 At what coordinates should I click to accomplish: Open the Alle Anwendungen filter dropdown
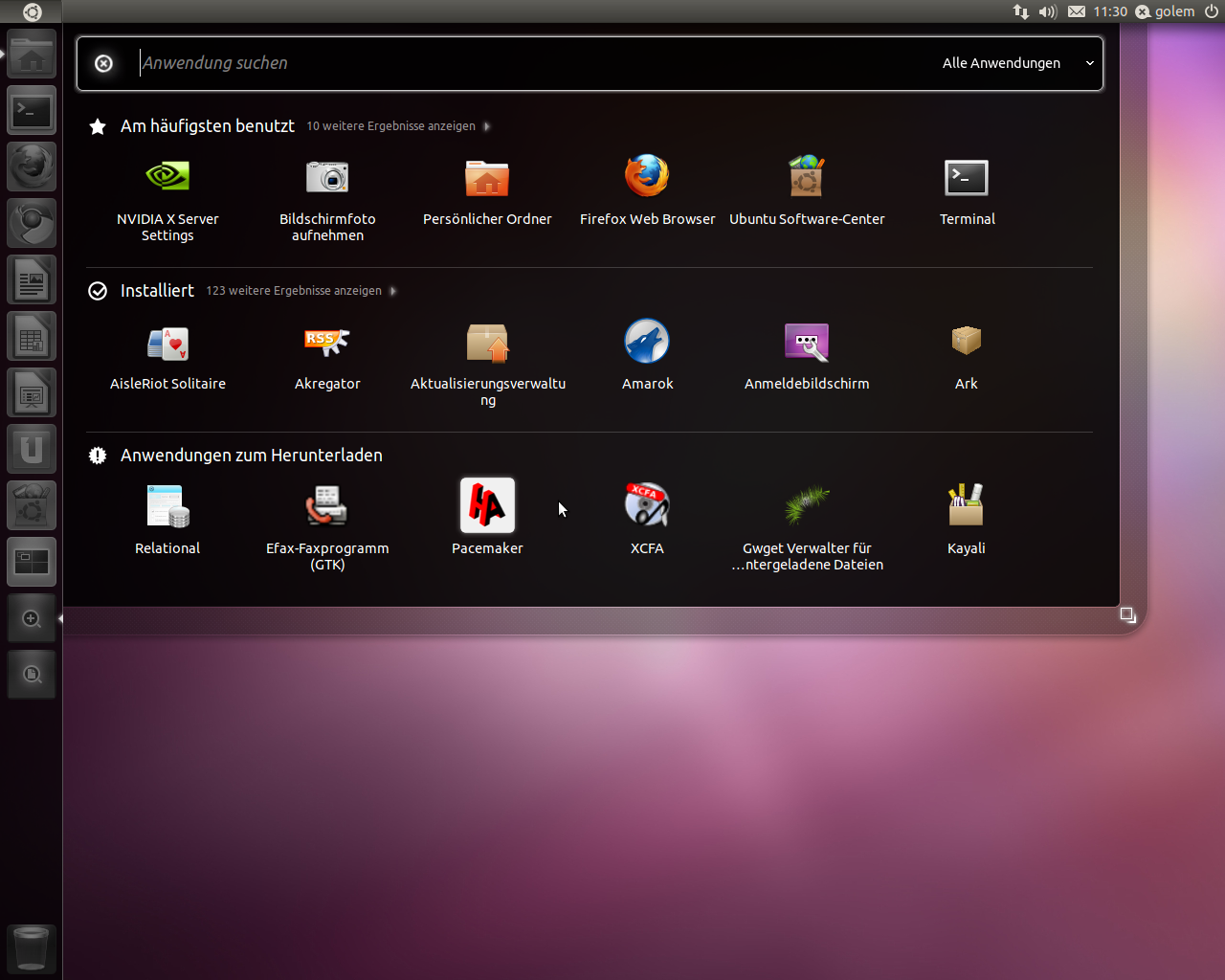point(1018,63)
